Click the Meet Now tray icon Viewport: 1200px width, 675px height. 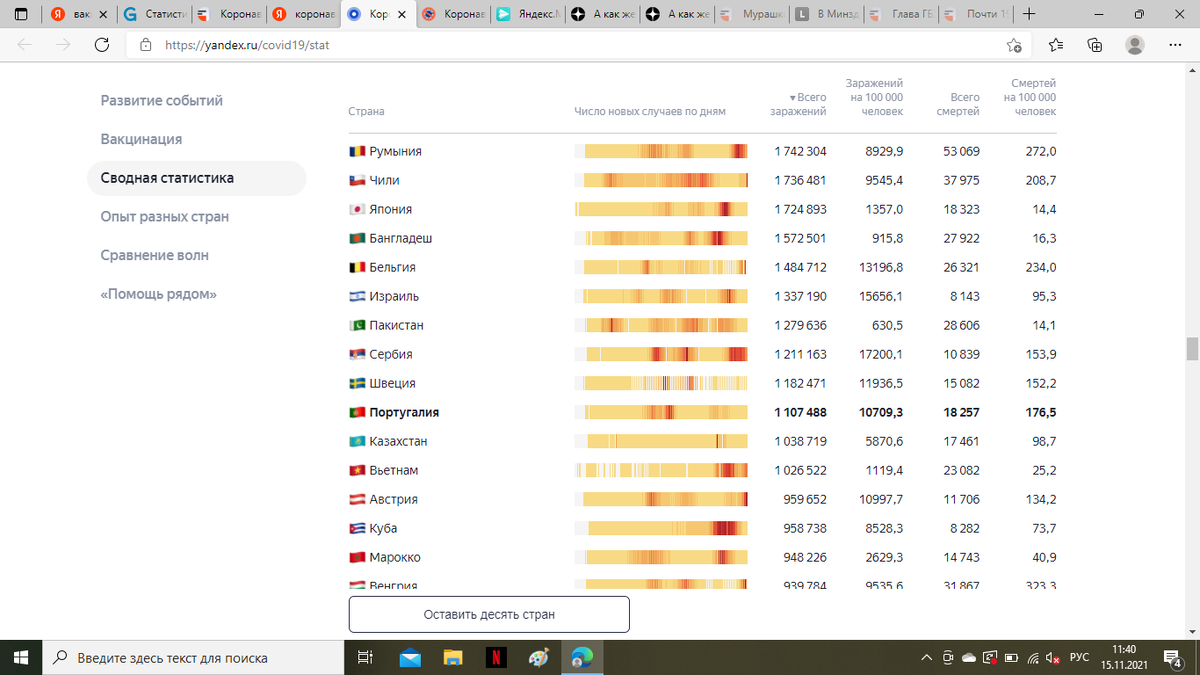point(947,658)
